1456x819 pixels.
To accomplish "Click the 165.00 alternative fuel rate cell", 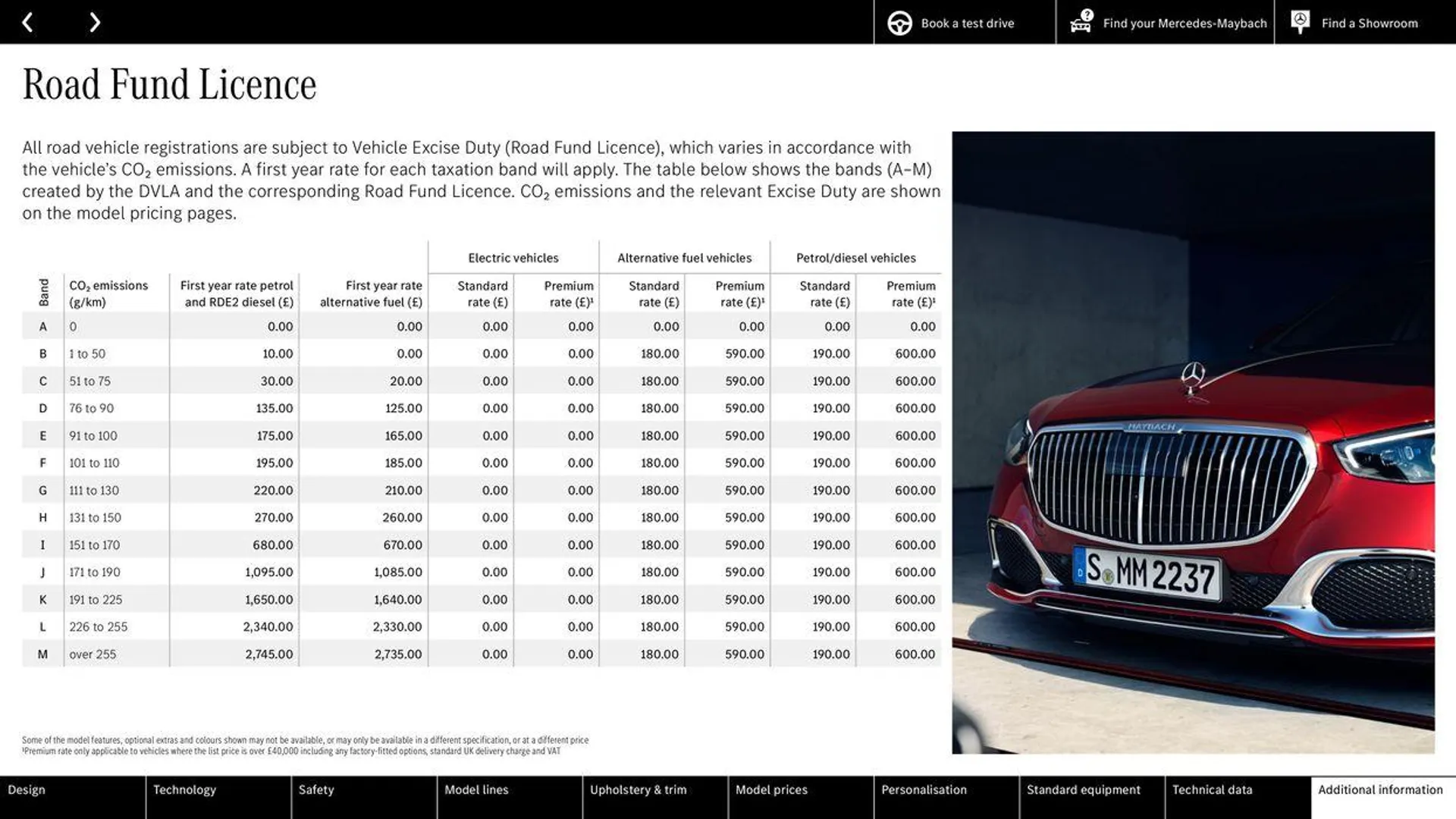I will coord(403,436).
